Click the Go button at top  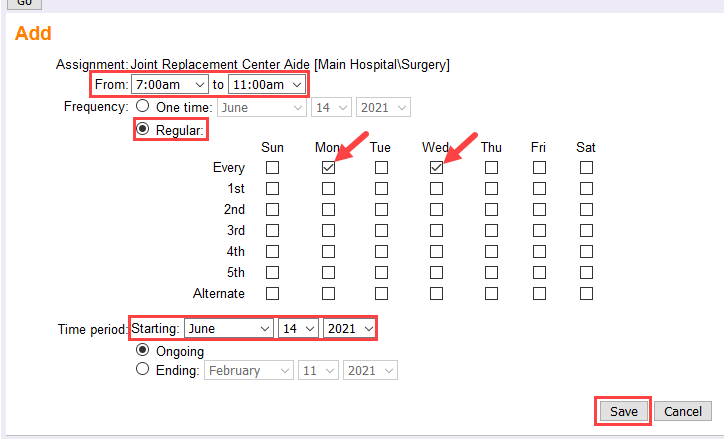coord(25,3)
